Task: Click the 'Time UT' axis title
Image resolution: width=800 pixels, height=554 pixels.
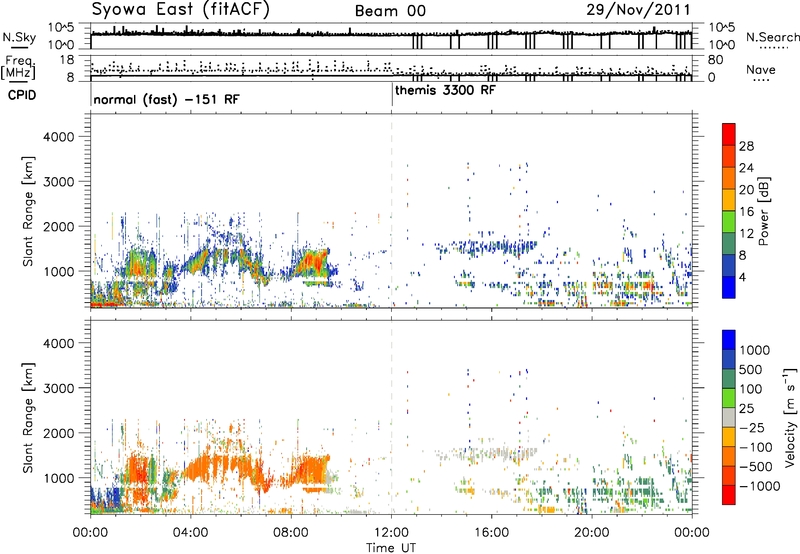Action: pyautogui.click(x=391, y=547)
